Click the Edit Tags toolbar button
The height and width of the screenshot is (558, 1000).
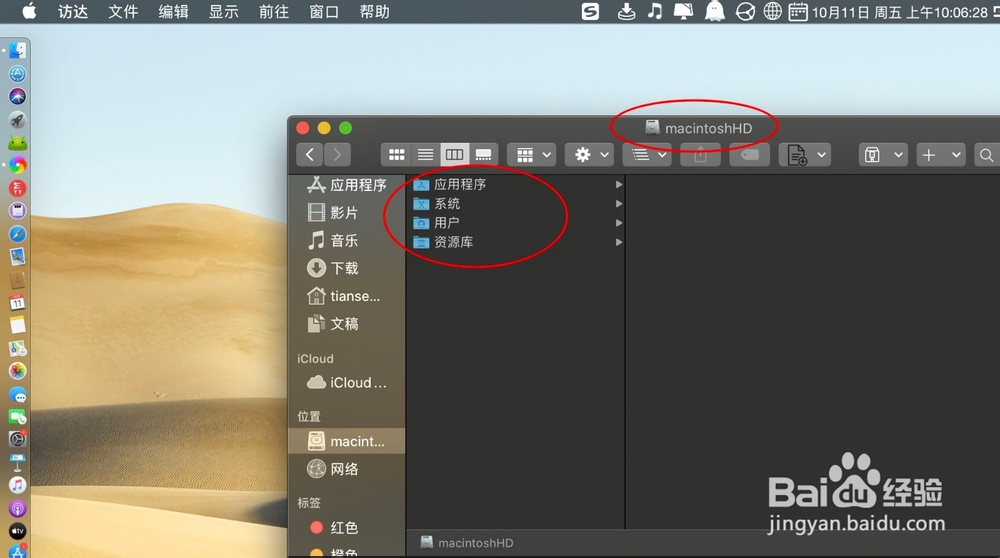[x=749, y=154]
